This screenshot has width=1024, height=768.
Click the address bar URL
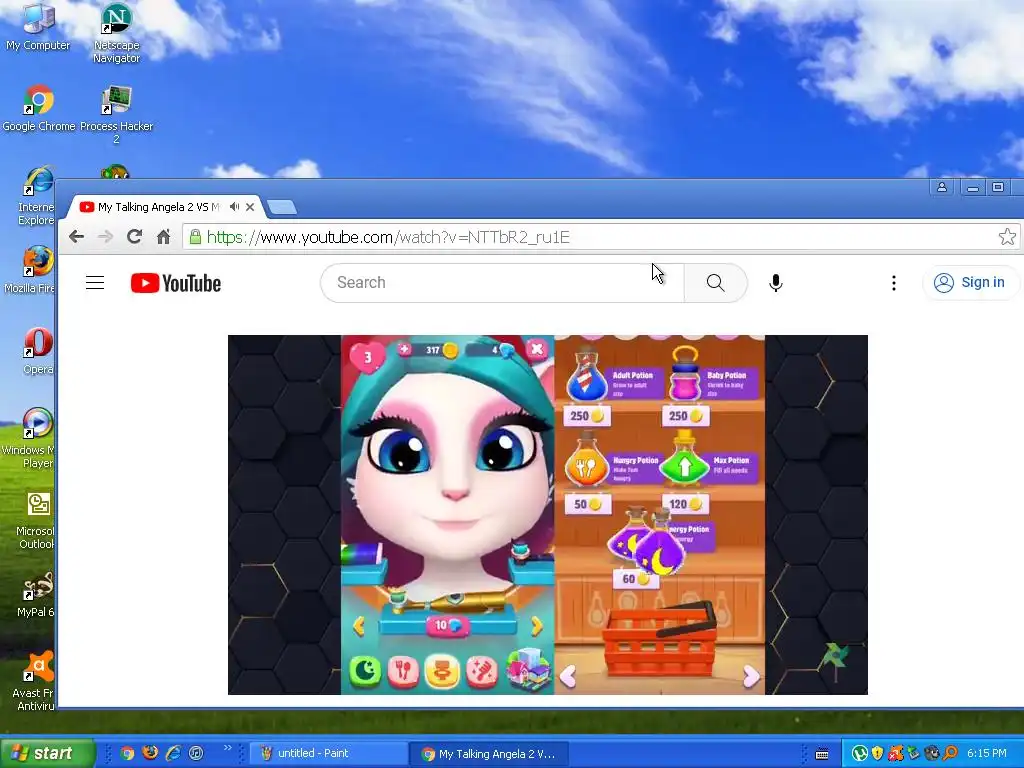pyautogui.click(x=388, y=236)
